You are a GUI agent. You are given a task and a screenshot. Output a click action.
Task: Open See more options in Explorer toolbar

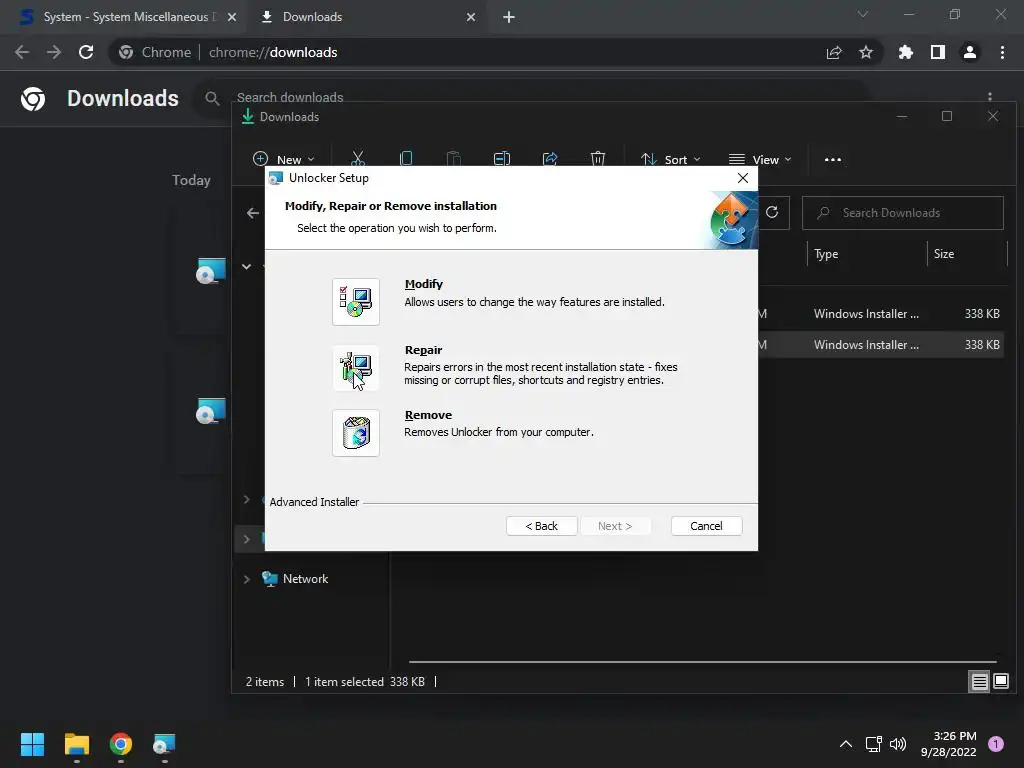[x=833, y=159]
